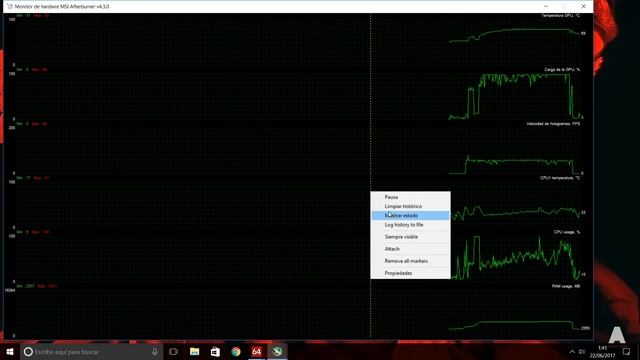
Task: Click the CPU usage graph label
Action: point(567,232)
